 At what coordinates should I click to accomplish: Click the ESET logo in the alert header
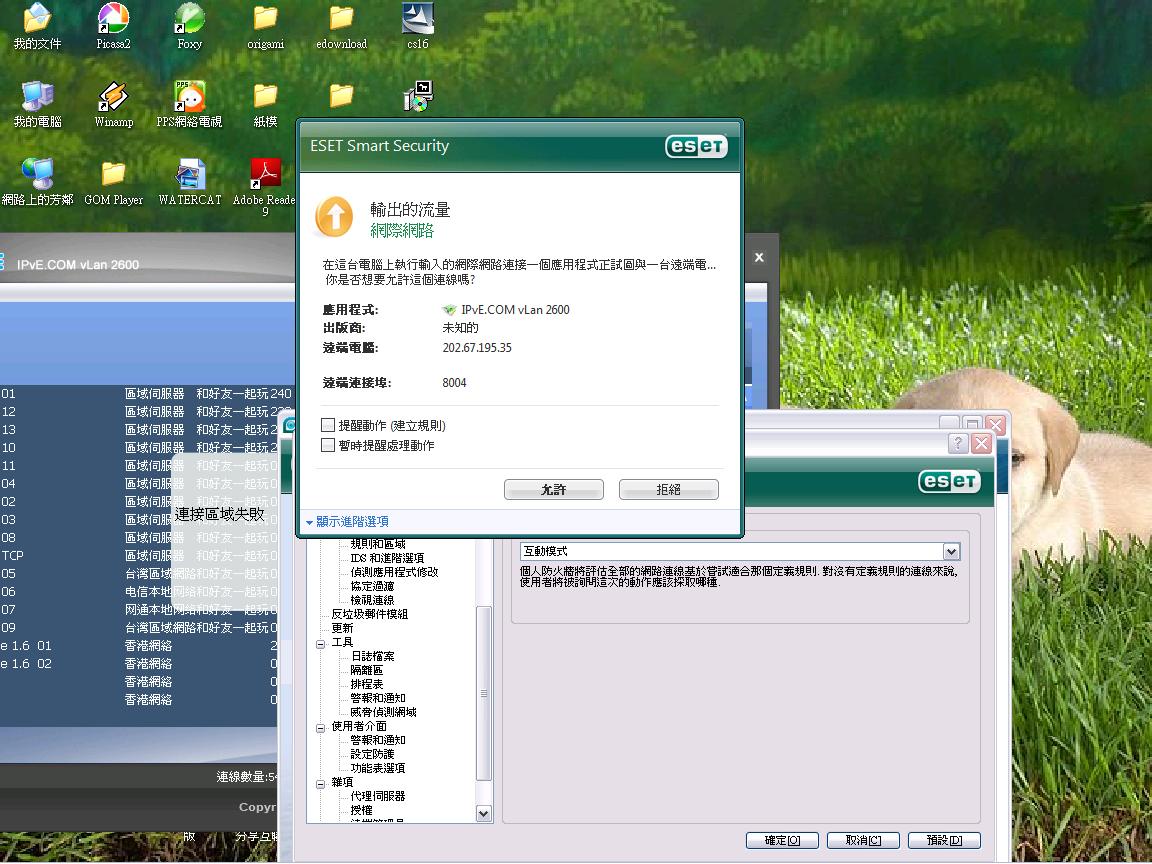pyautogui.click(x=697, y=146)
